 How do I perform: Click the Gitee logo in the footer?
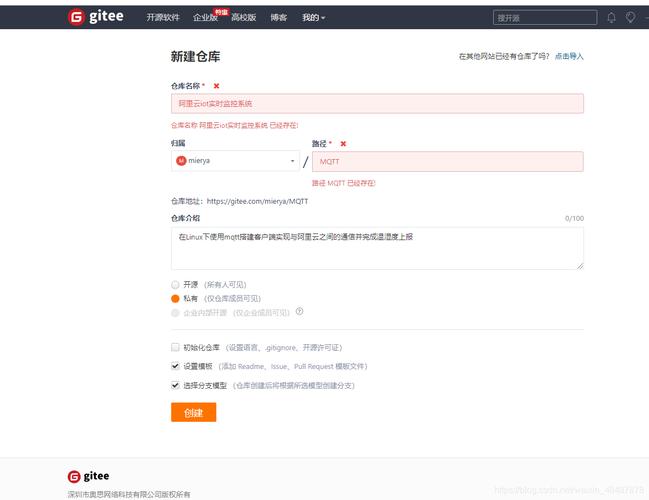pyautogui.click(x=89, y=476)
